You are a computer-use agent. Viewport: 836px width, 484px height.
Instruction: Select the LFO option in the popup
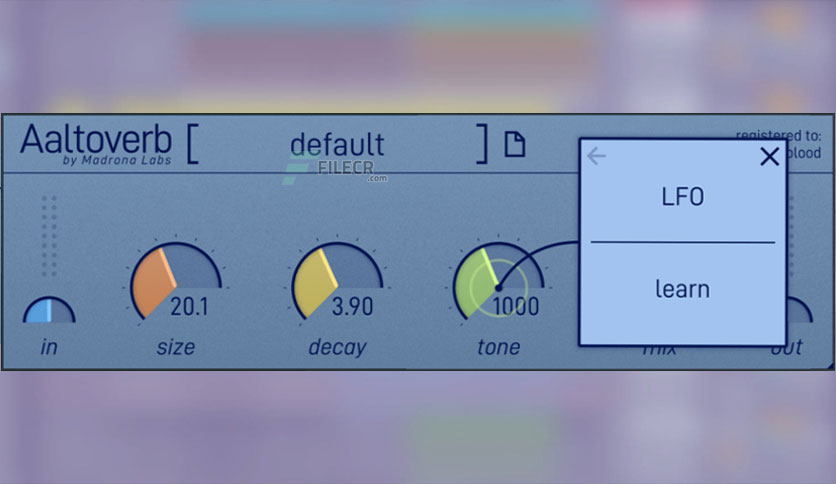pos(682,197)
